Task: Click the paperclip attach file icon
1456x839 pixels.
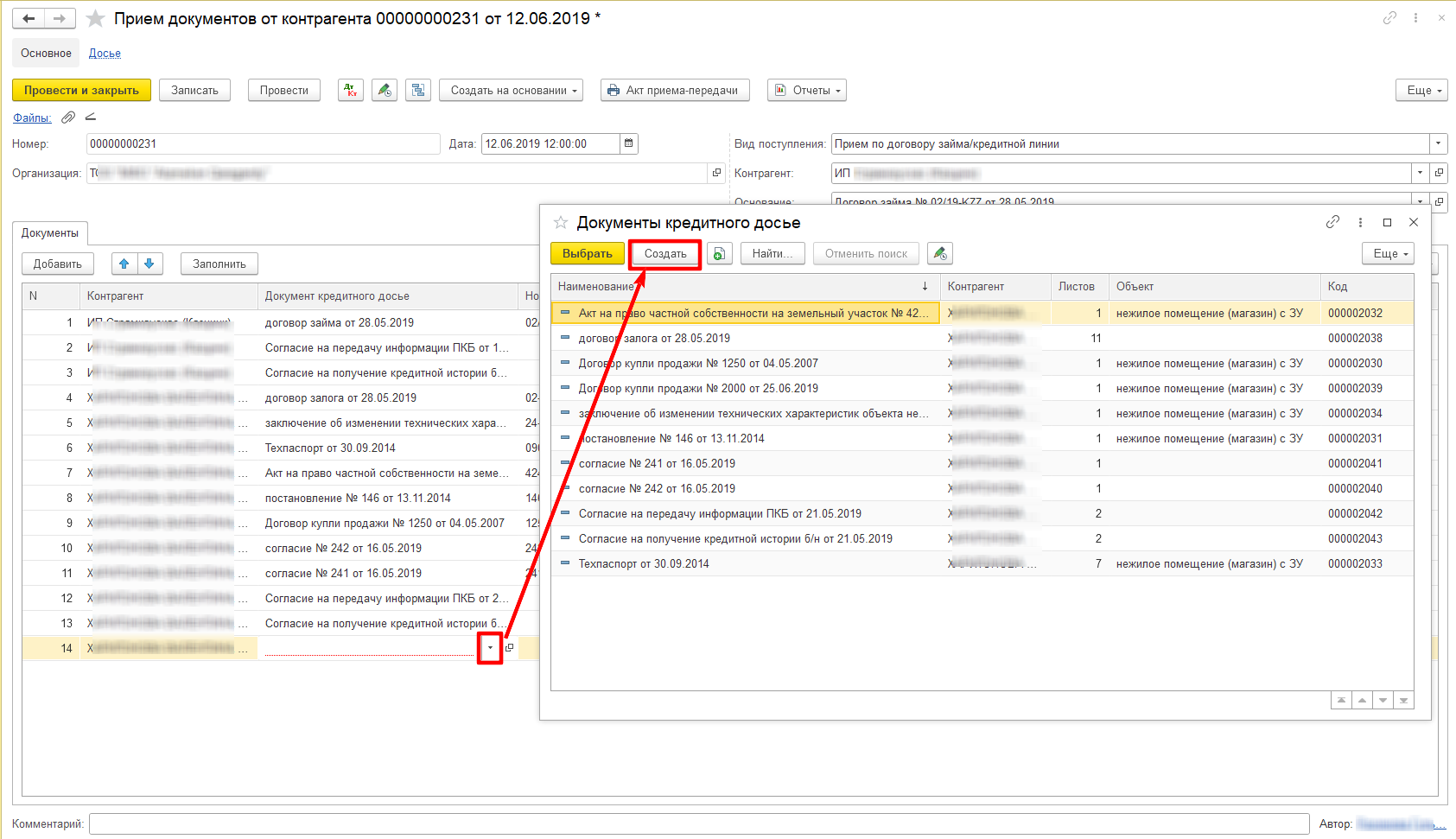Action: click(68, 117)
